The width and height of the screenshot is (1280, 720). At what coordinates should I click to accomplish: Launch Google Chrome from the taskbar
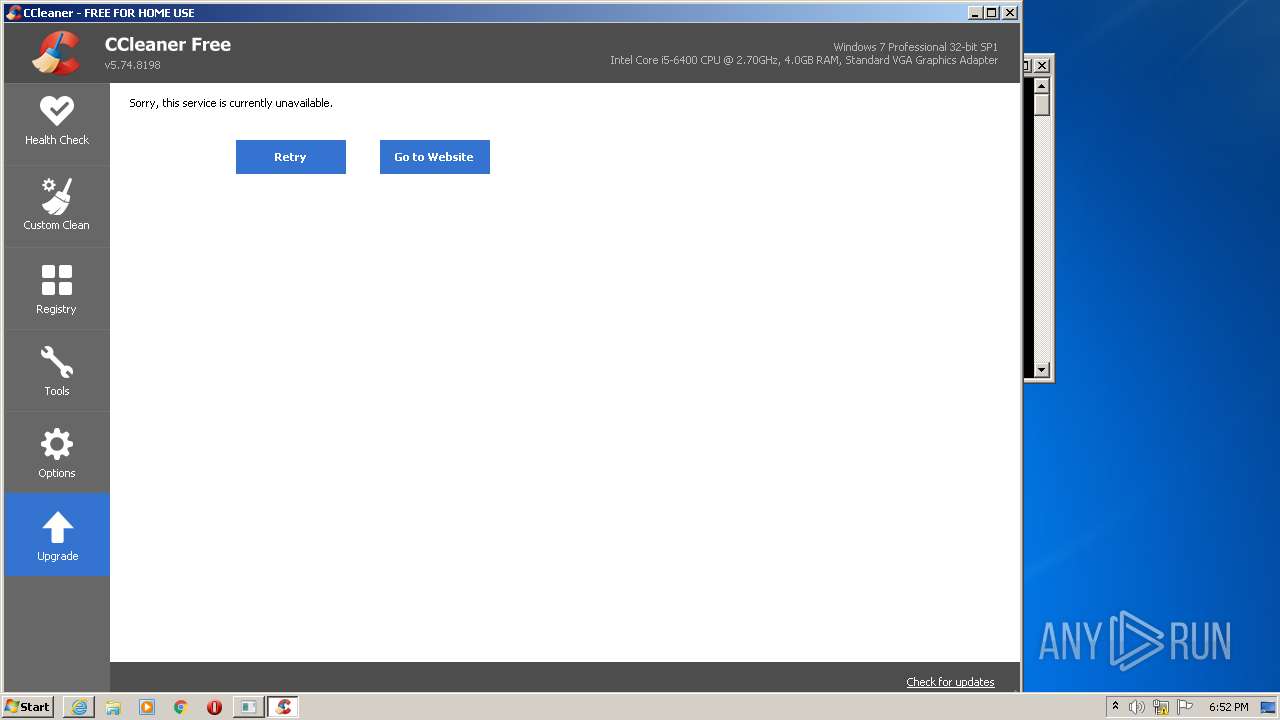coord(181,707)
